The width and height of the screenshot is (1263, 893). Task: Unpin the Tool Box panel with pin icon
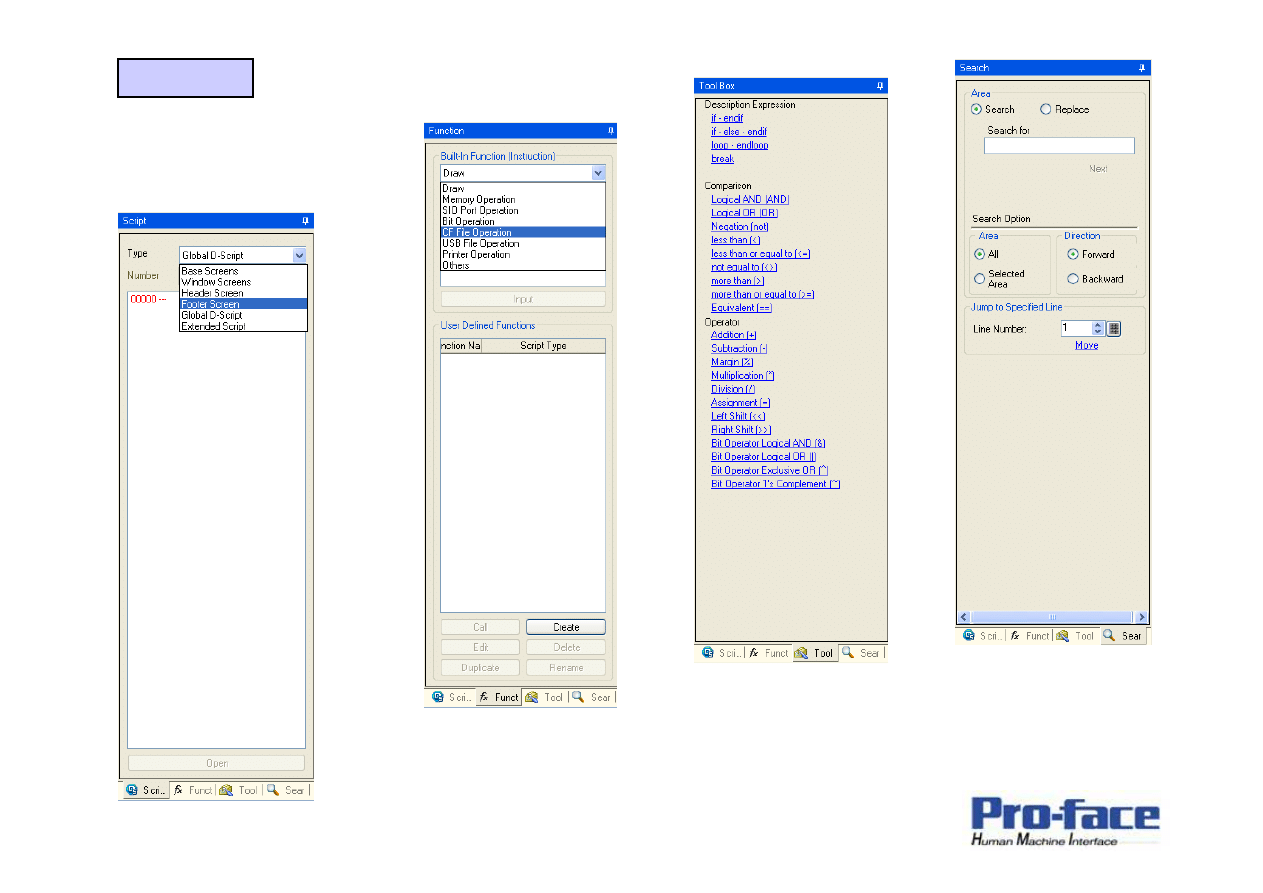pos(881,87)
